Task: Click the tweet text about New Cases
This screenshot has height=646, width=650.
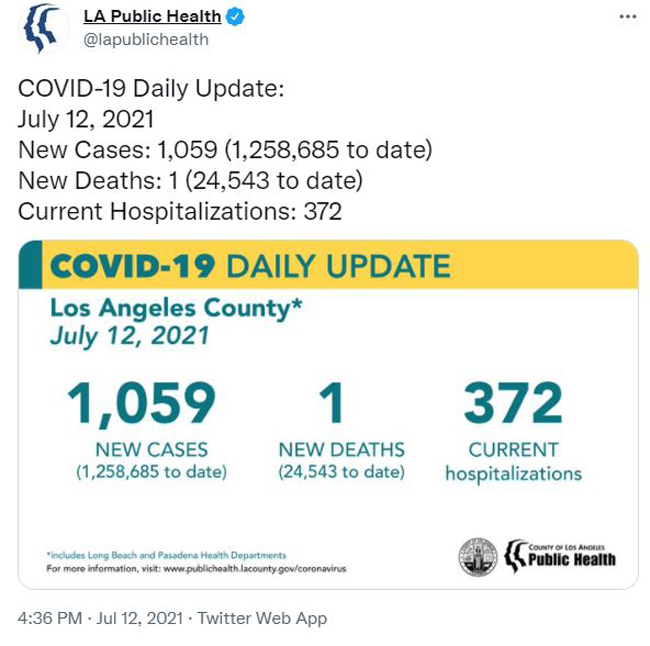Action: 225,150
